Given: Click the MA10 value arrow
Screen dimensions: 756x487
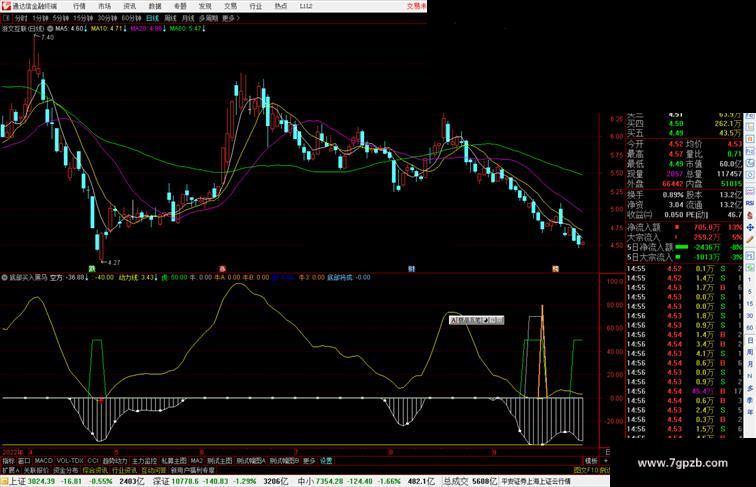Looking at the screenshot, I should [x=125, y=29].
